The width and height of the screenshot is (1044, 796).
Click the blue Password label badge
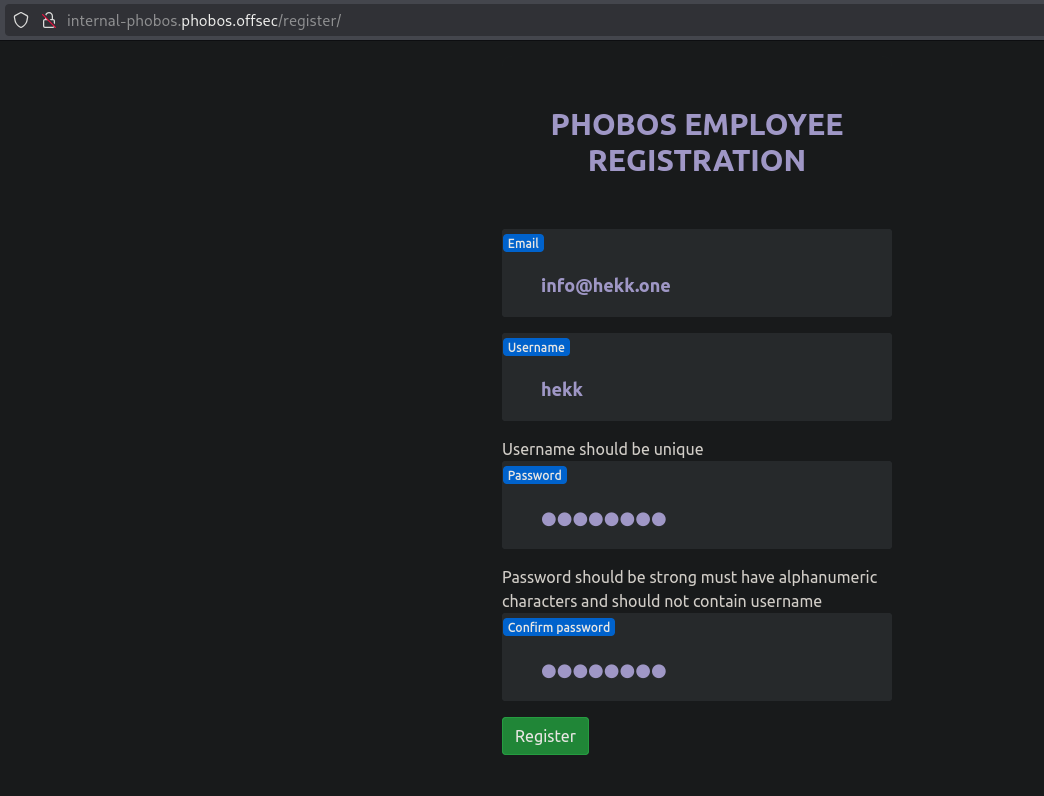[x=534, y=475]
